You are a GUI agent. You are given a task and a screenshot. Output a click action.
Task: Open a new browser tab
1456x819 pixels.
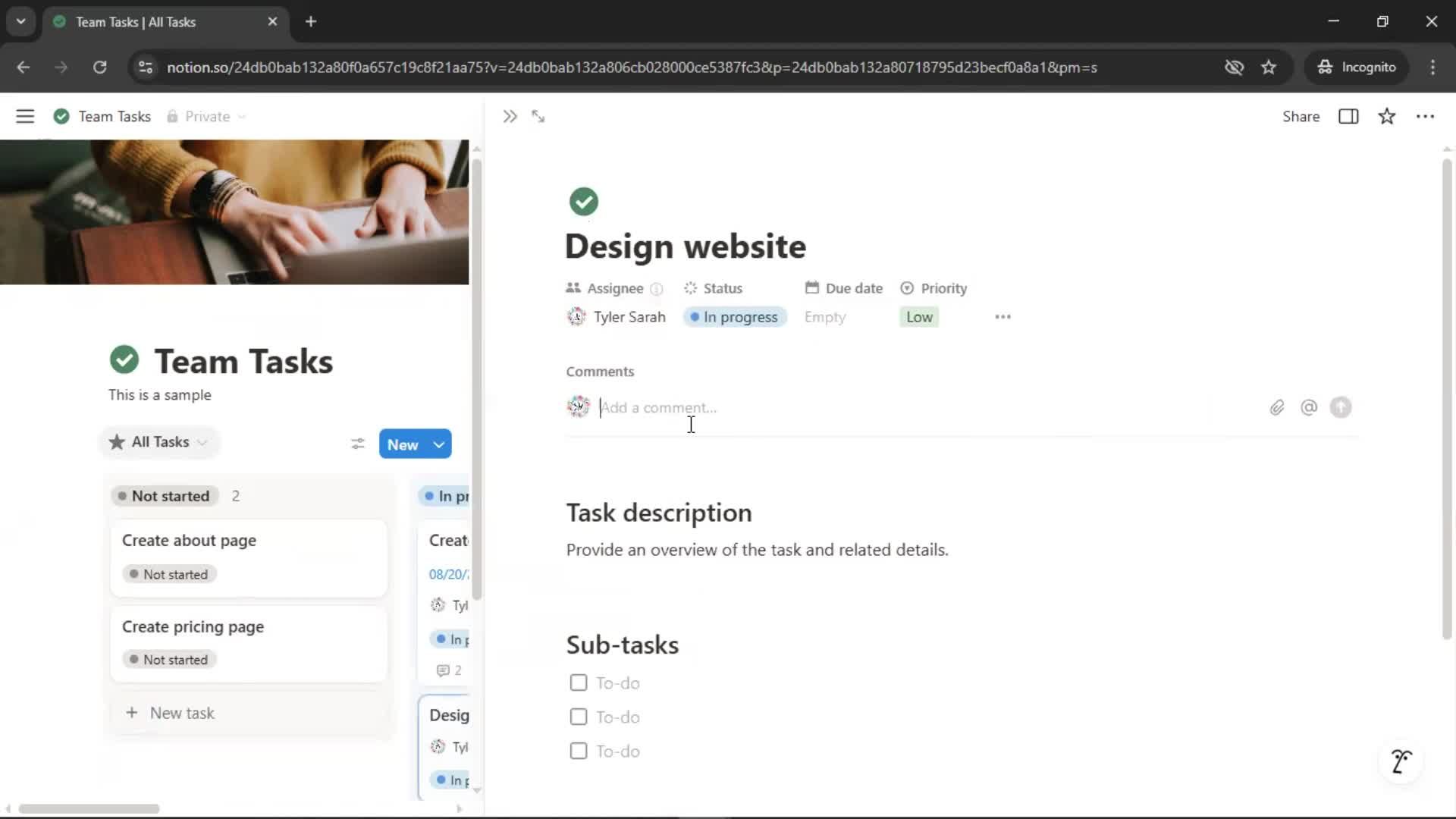point(311,21)
